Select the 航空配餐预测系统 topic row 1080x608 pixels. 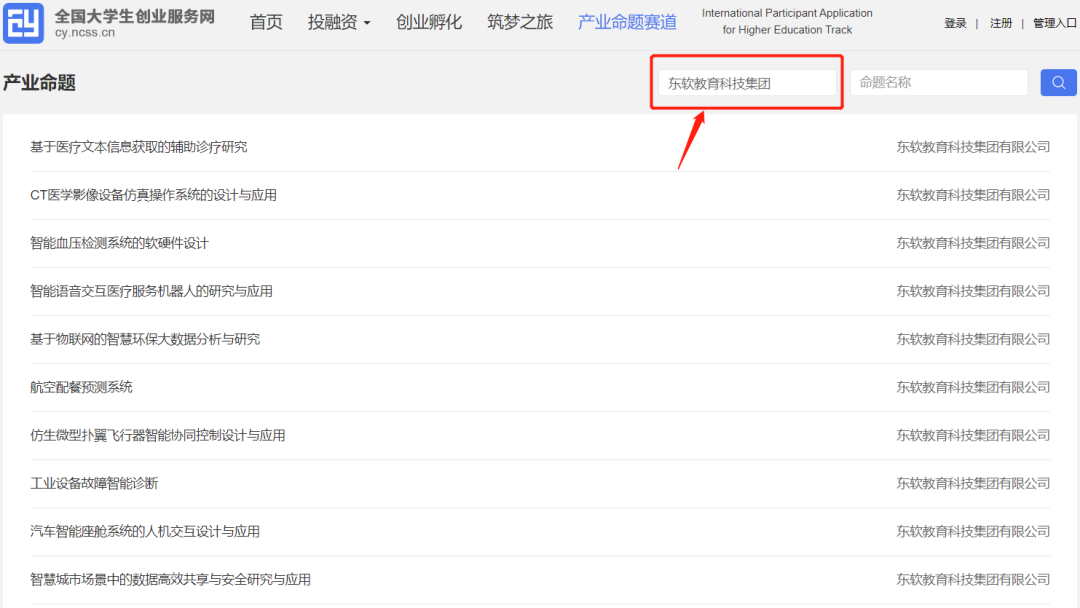click(x=81, y=387)
